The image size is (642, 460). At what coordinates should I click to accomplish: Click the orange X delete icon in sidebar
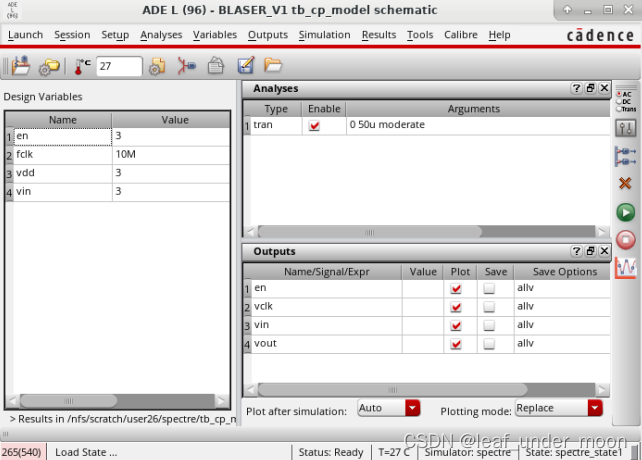click(625, 183)
